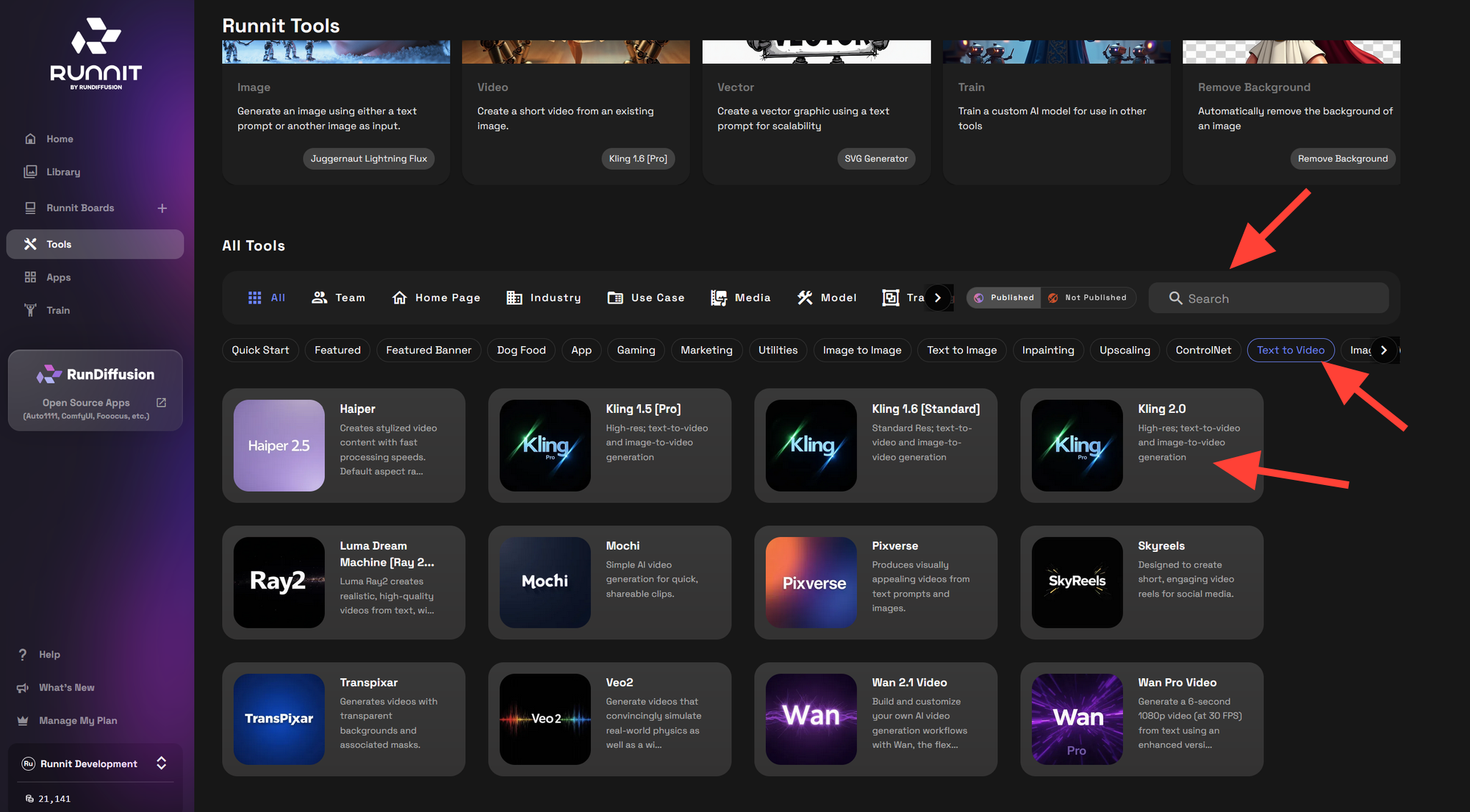Select the Inpainting filter chip
Image resolution: width=1470 pixels, height=812 pixels.
click(x=1048, y=350)
